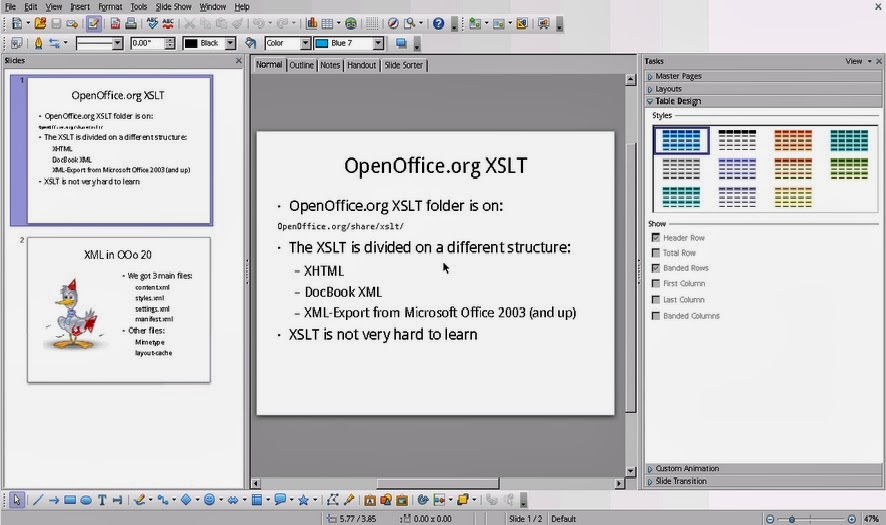Click the Edit File mode icon
Image resolution: width=886 pixels, height=525 pixels.
click(94, 24)
